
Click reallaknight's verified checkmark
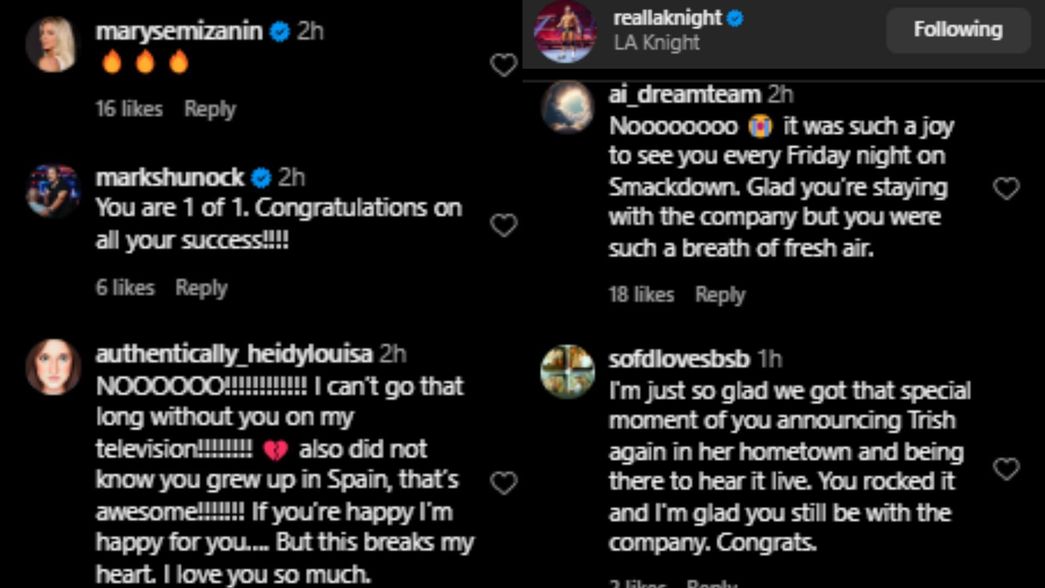coord(734,17)
